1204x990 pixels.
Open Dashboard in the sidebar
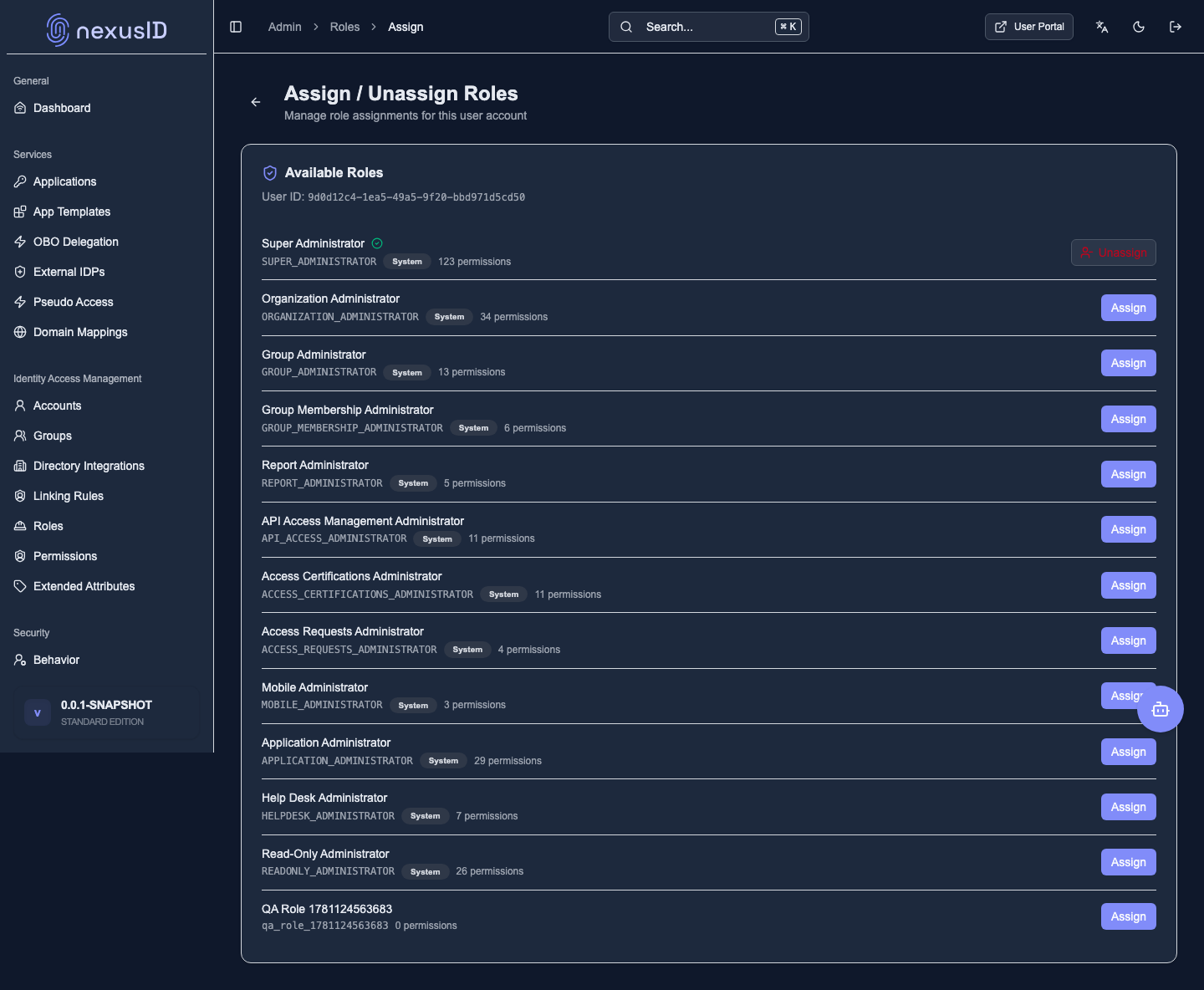click(x=106, y=108)
